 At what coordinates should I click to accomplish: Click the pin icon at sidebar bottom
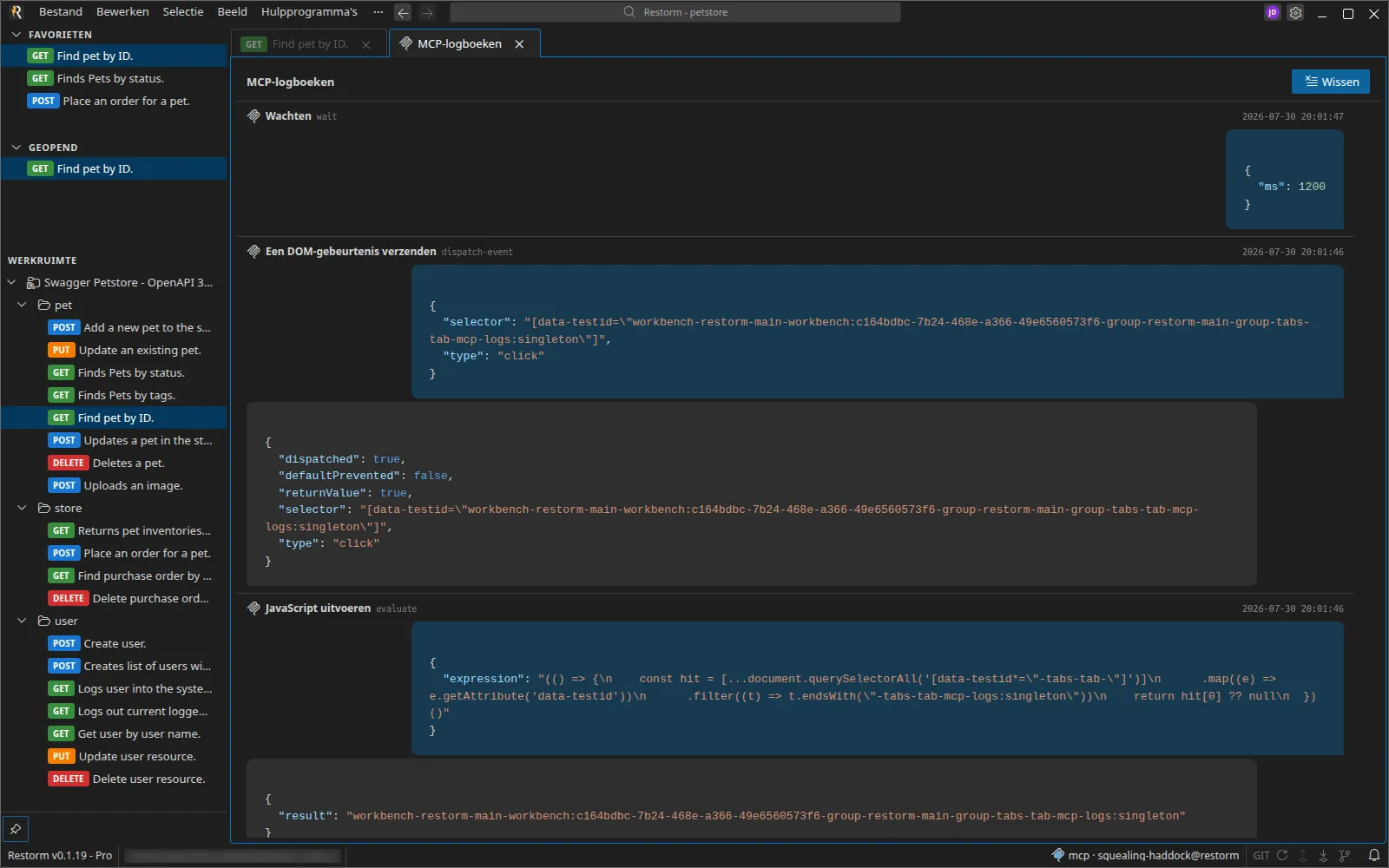pyautogui.click(x=16, y=829)
